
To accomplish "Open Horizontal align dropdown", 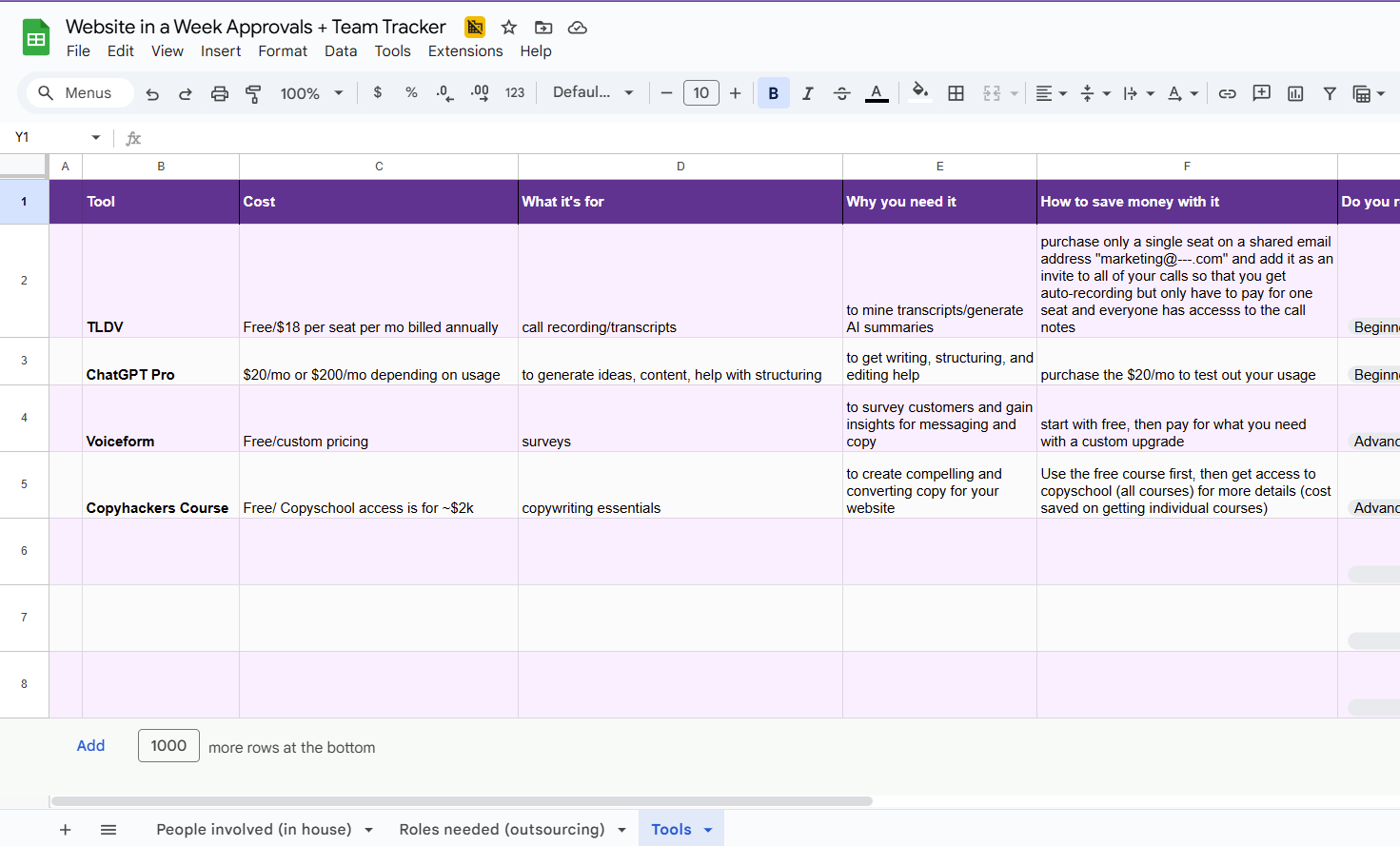I will [x=1051, y=92].
